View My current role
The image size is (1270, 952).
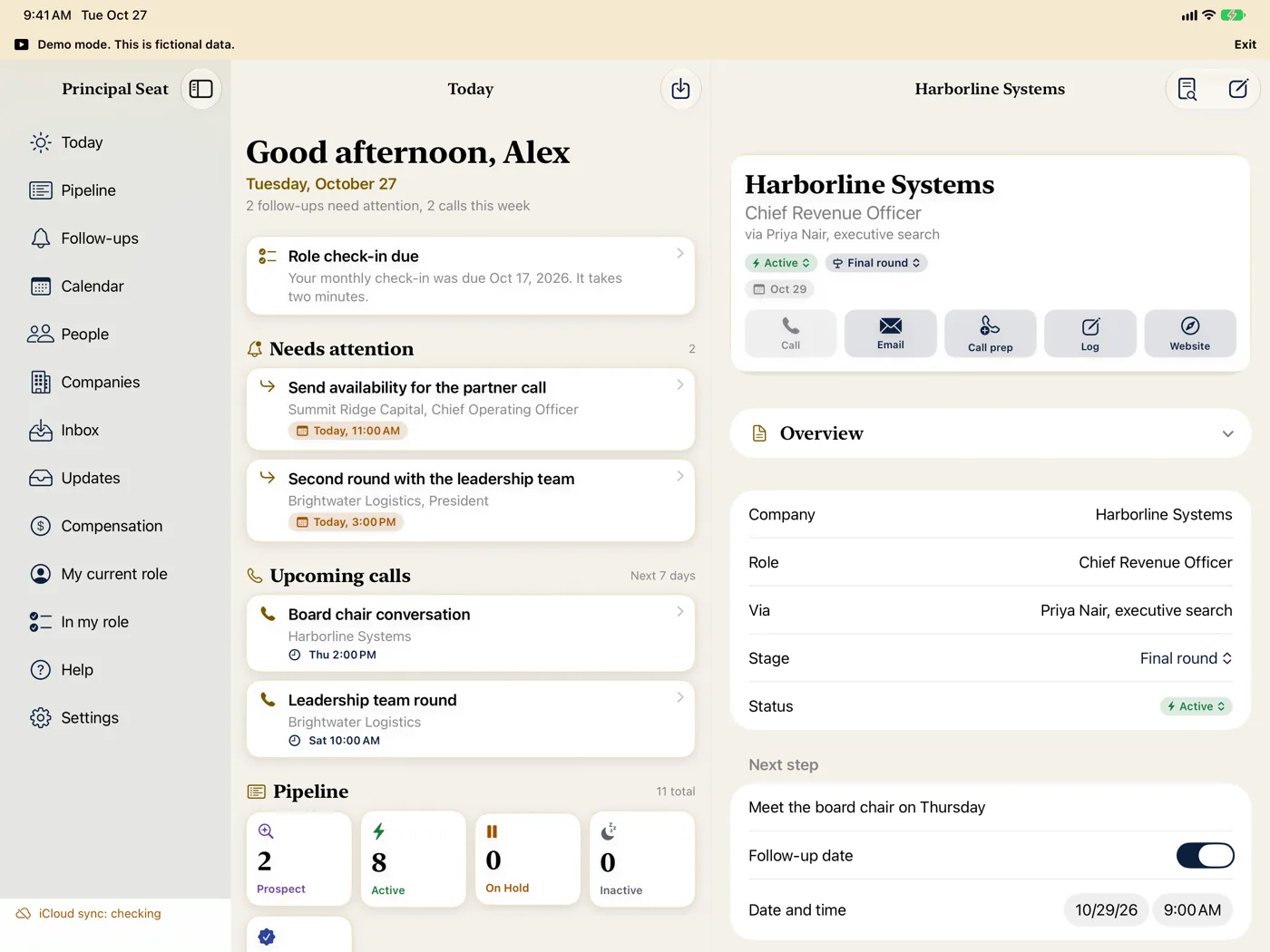click(115, 575)
